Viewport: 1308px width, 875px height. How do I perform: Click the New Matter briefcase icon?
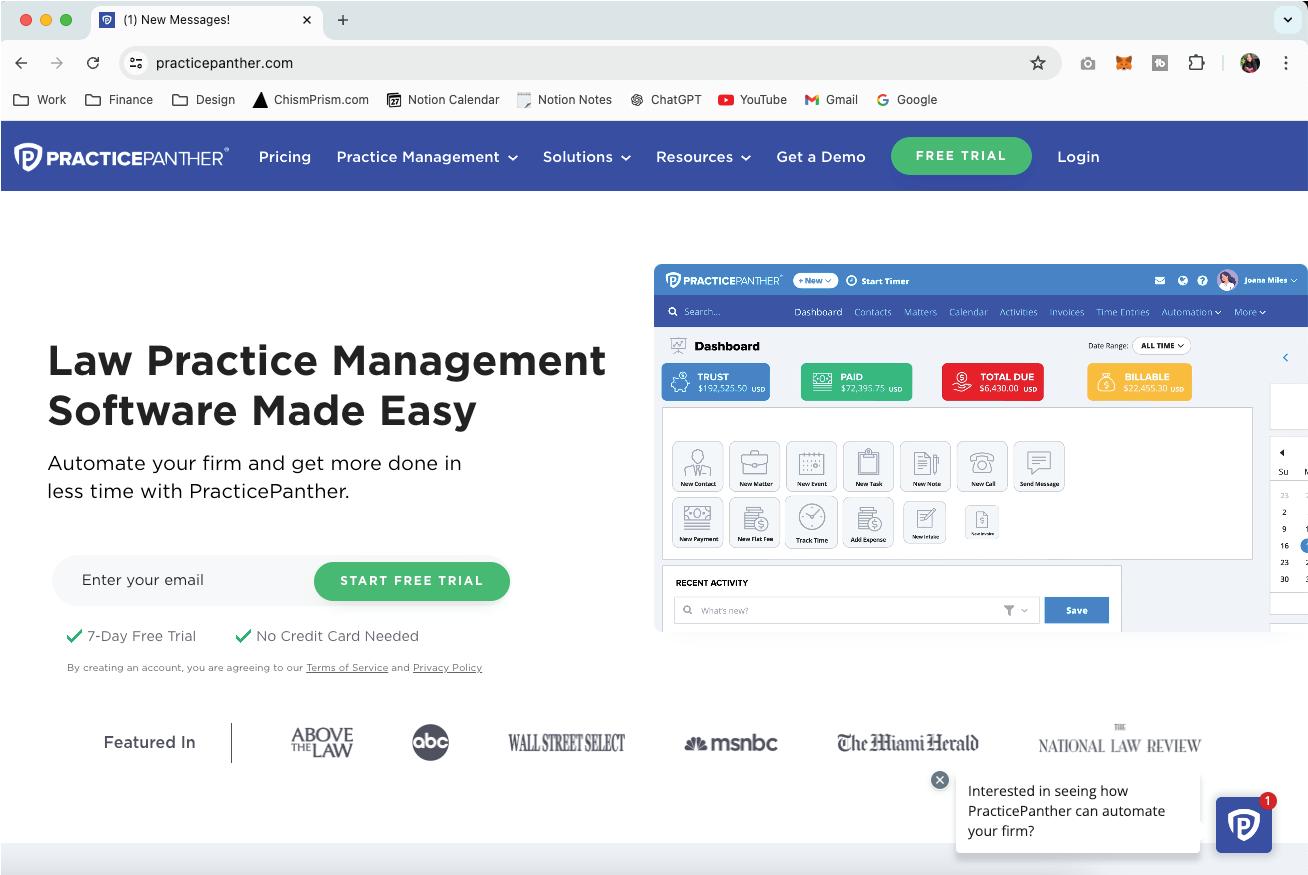755,466
